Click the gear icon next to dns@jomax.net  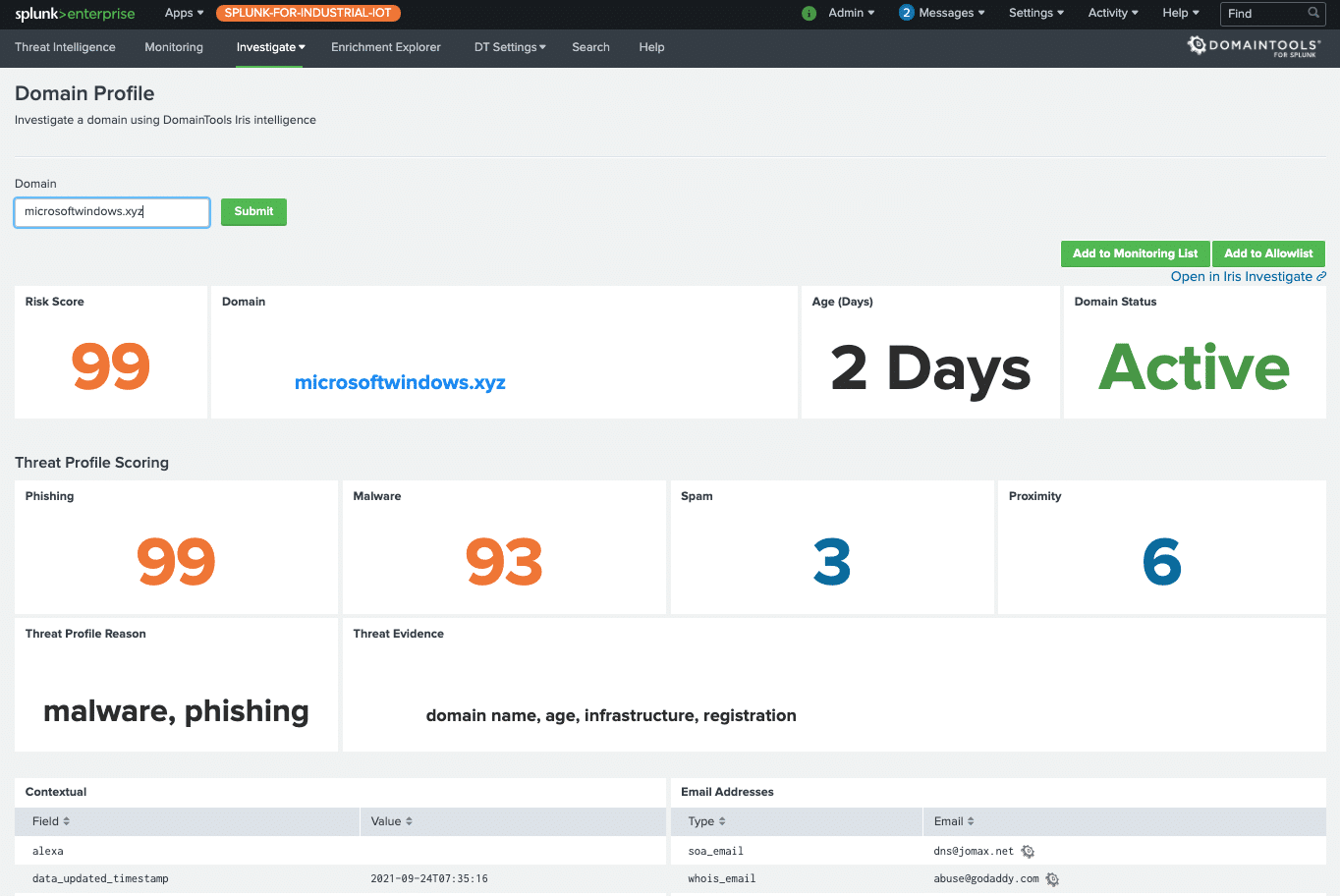[1028, 852]
